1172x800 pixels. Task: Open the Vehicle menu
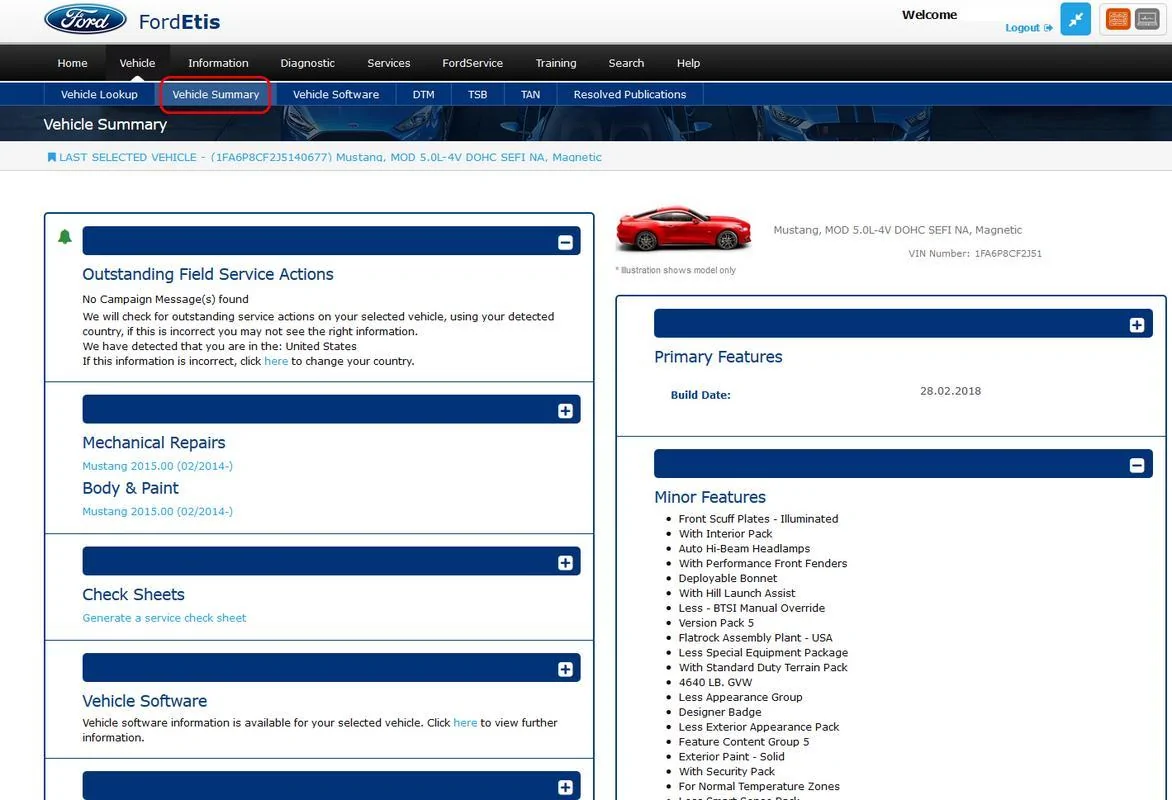pos(138,63)
